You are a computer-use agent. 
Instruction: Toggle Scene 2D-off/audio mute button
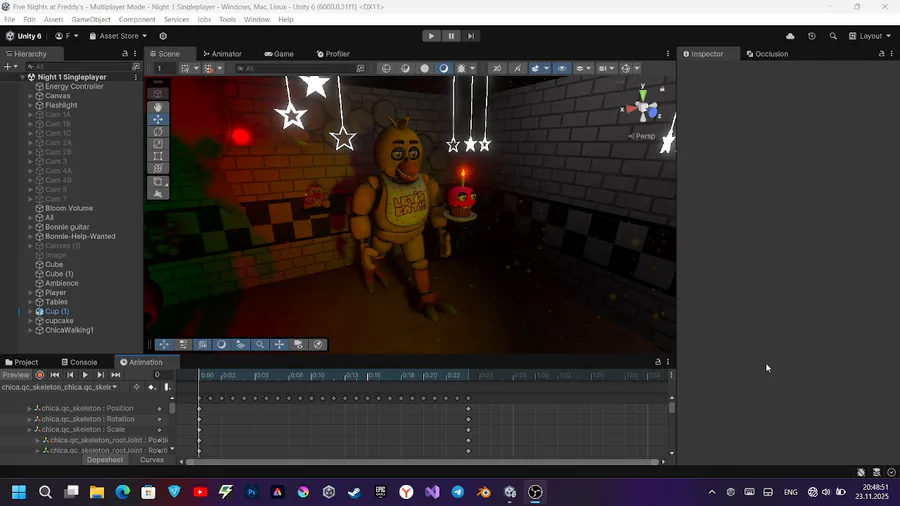497,68
